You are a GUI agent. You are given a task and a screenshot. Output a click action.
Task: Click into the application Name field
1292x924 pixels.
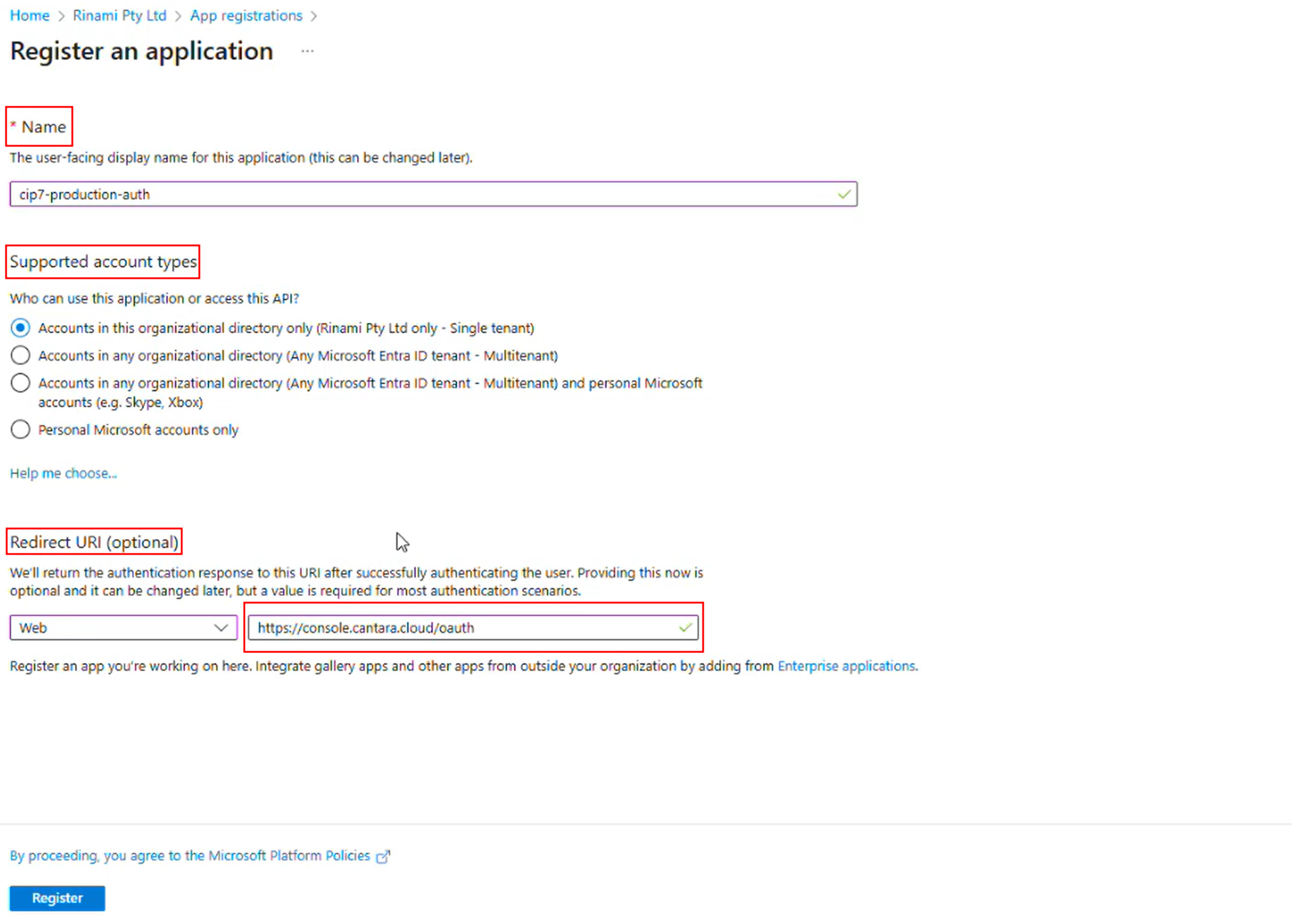pyautogui.click(x=433, y=194)
